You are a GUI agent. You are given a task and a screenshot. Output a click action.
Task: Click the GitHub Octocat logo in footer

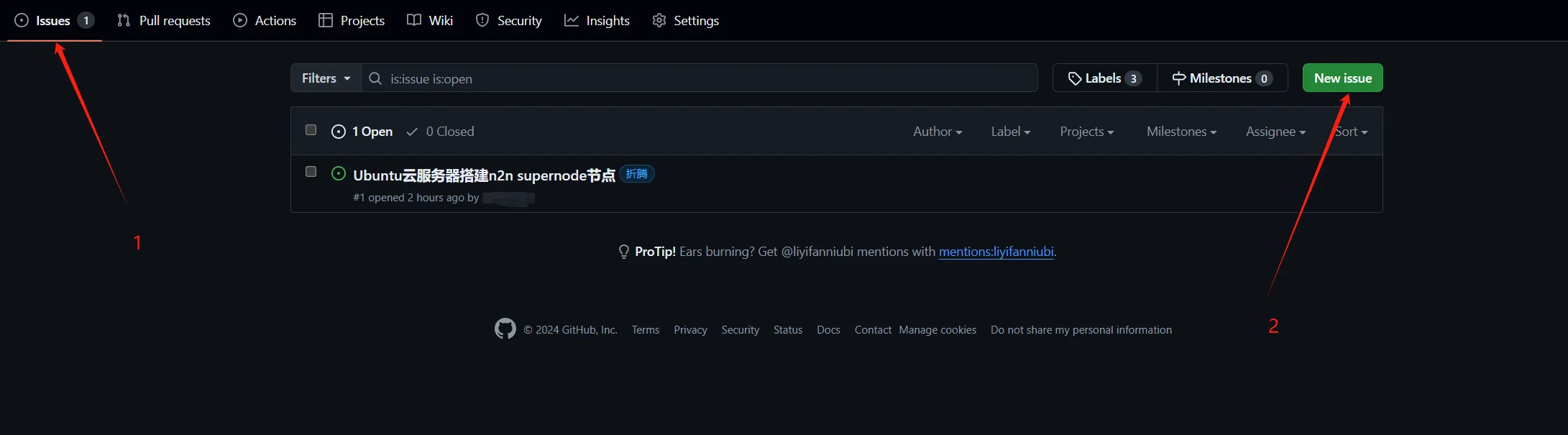(x=505, y=329)
